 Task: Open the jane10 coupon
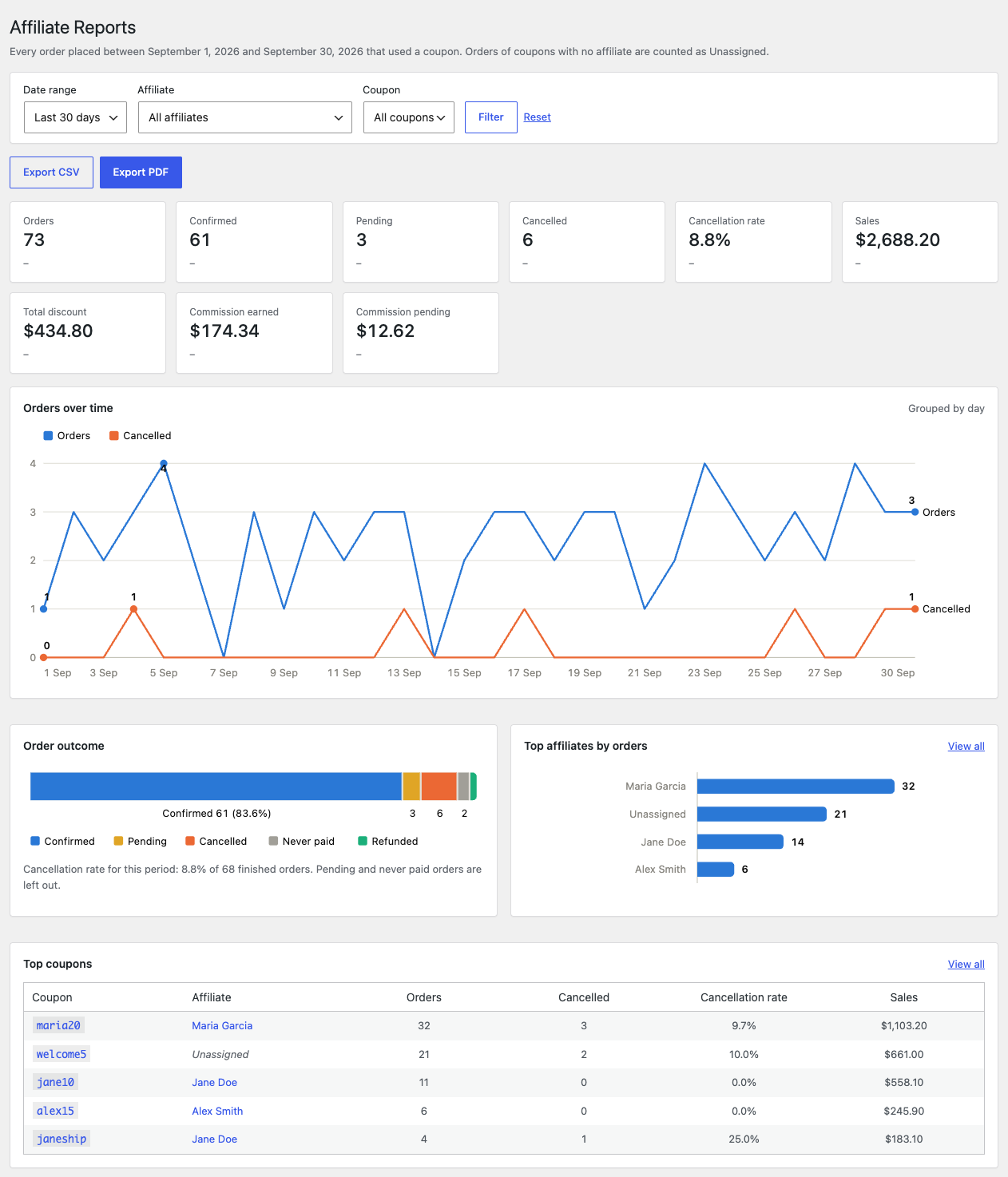55,1082
